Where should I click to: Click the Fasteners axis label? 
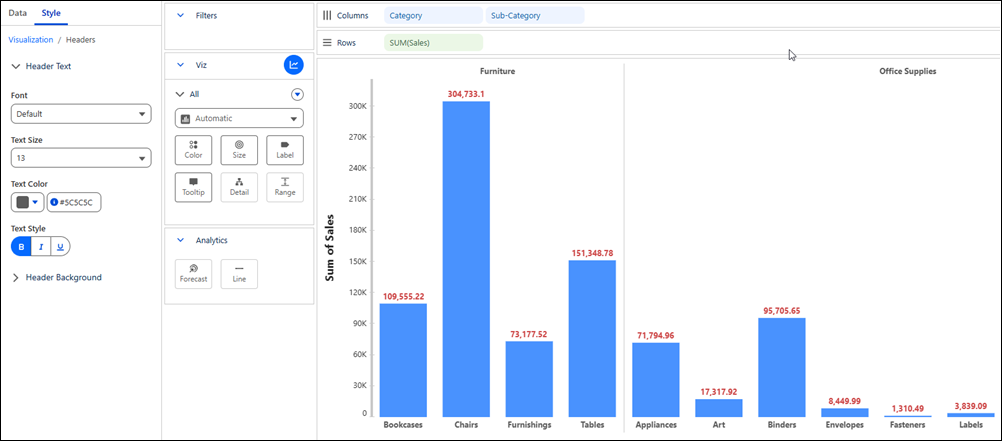pos(907,424)
